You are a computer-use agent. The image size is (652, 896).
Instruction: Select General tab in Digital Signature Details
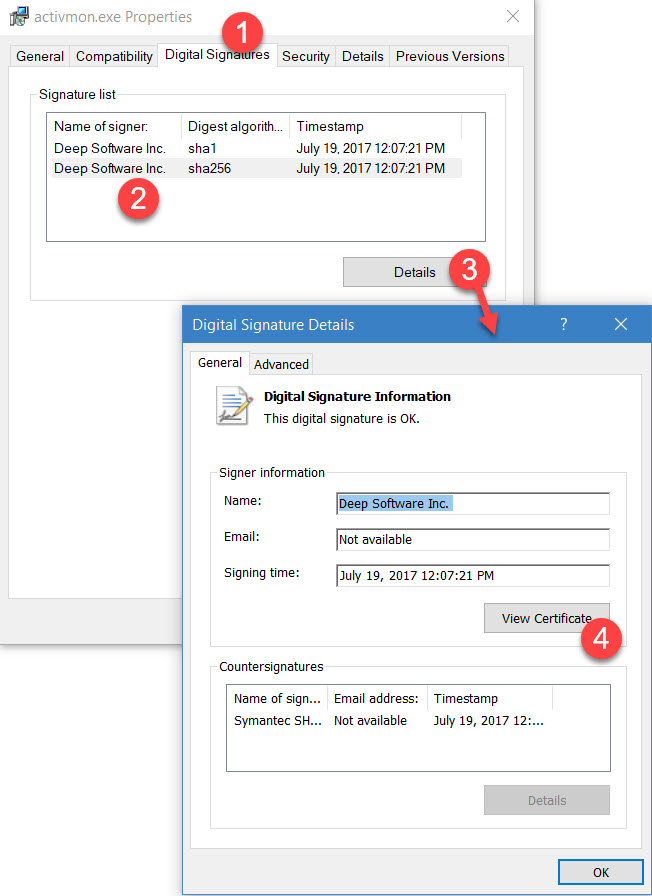[x=219, y=363]
